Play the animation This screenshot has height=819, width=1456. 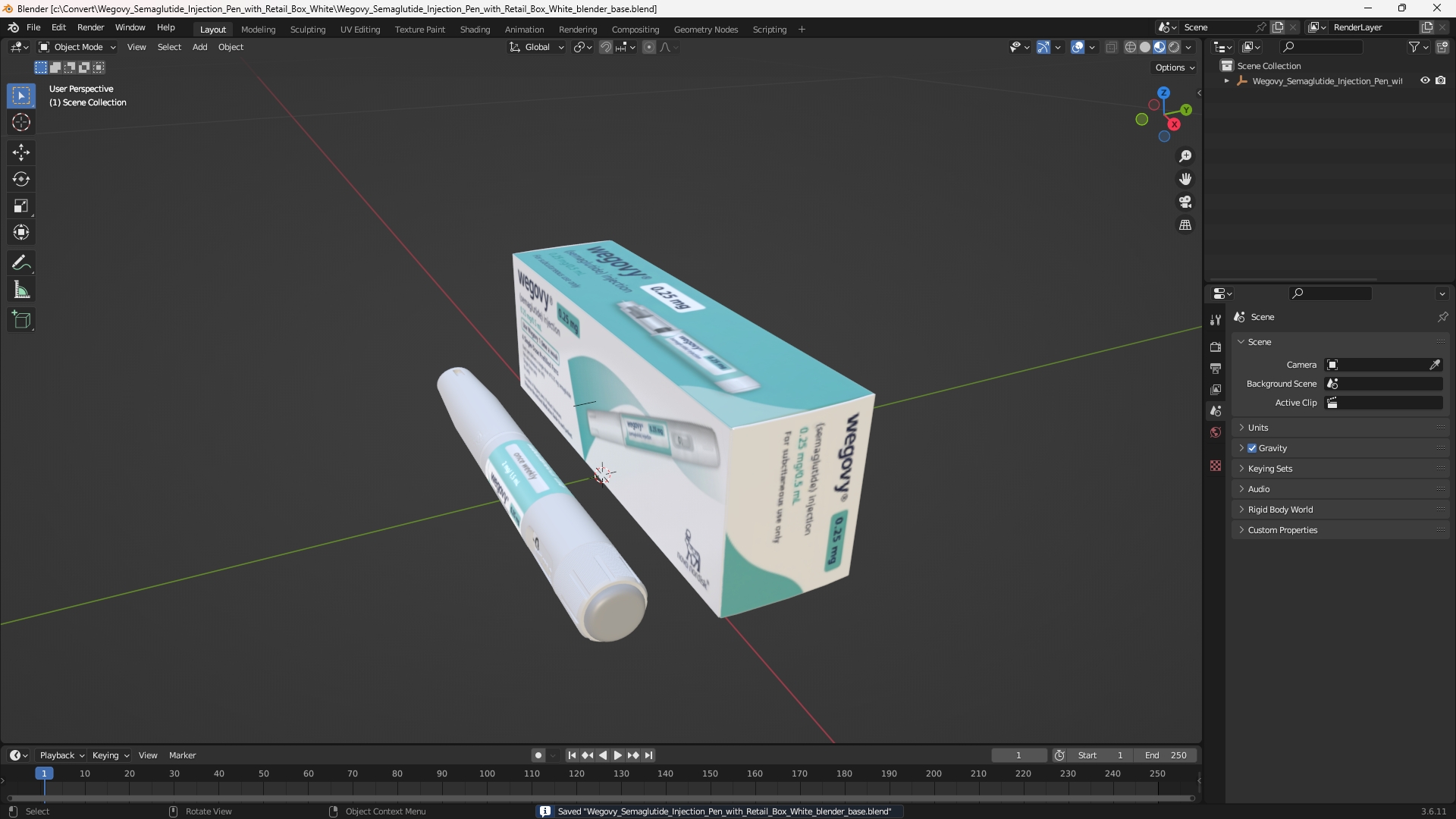tap(617, 755)
